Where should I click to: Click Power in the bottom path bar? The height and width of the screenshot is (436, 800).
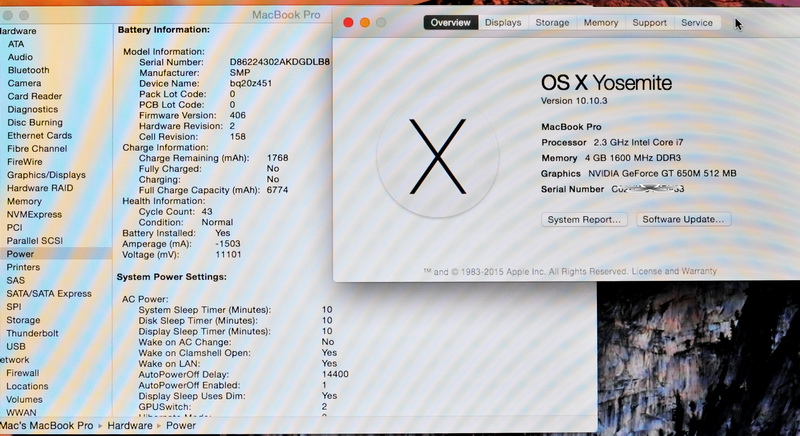(181, 425)
